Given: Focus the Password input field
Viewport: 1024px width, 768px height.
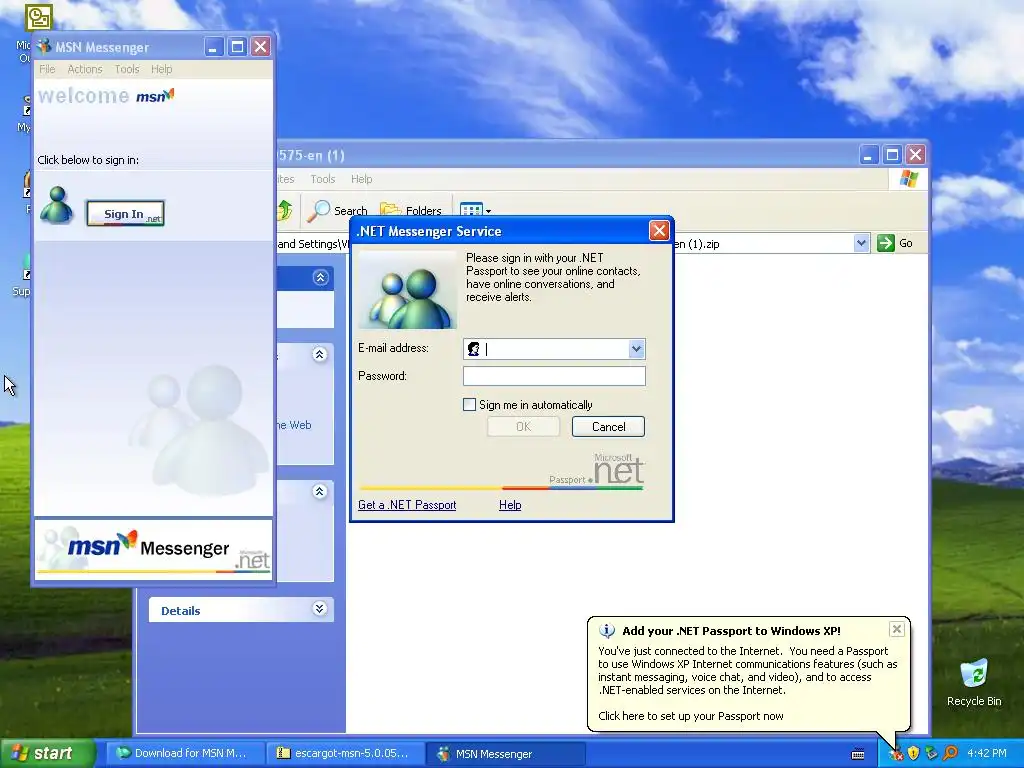Looking at the screenshot, I should 554,376.
